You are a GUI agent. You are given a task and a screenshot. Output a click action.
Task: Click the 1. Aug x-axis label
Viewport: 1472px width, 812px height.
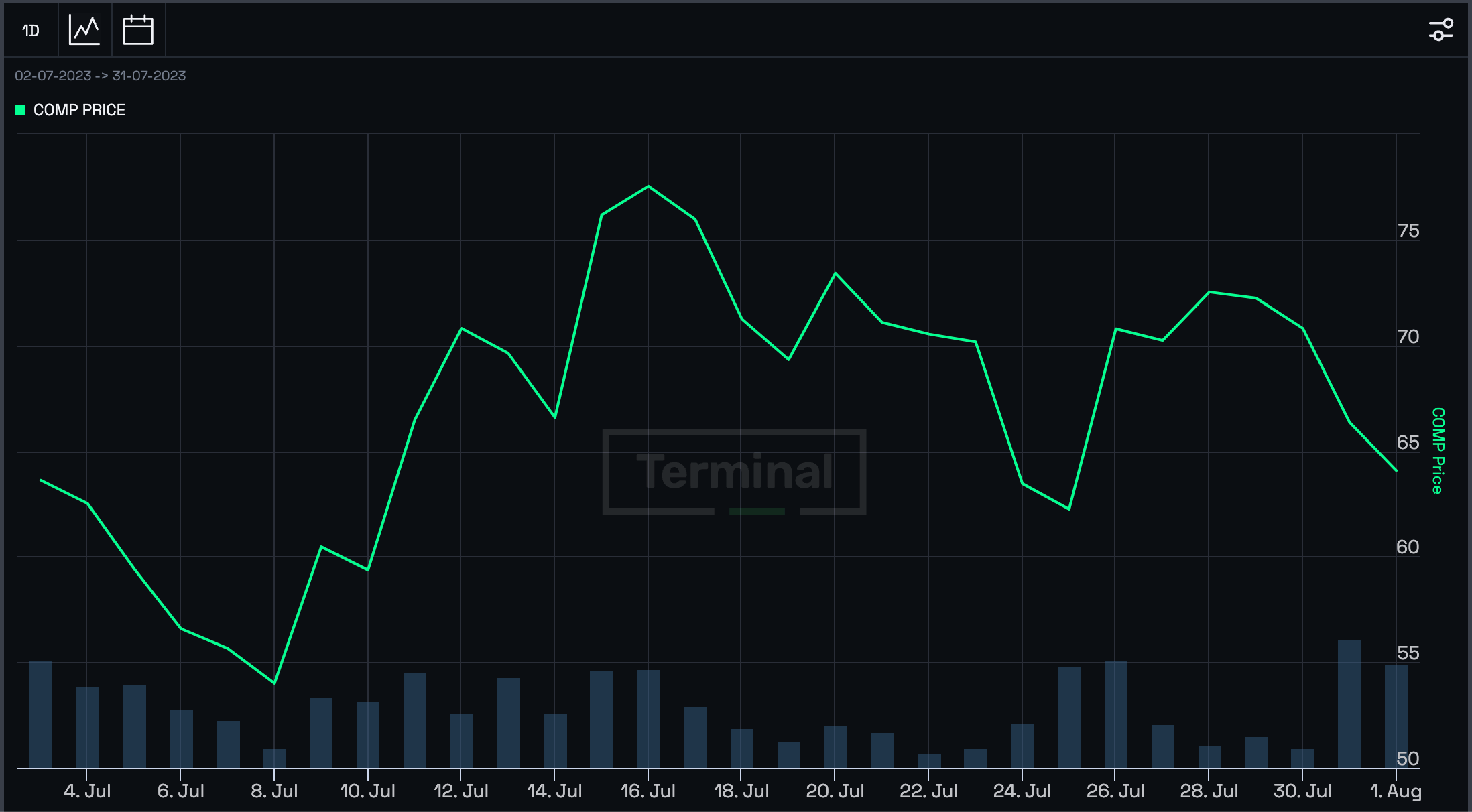point(1396,791)
